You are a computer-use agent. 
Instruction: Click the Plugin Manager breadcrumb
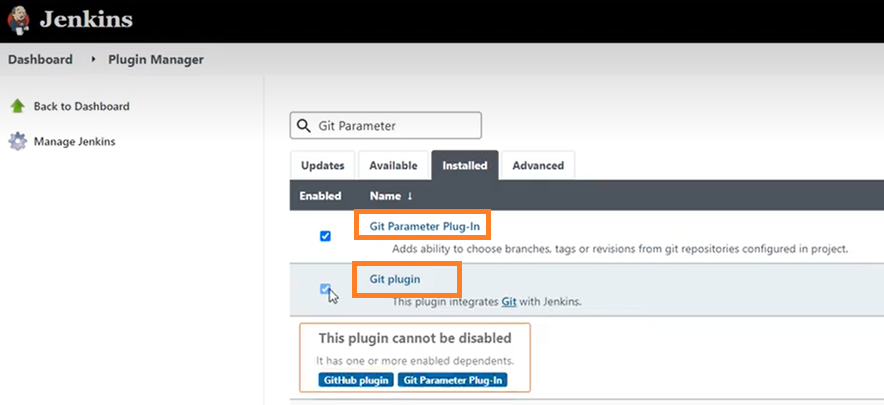pos(156,59)
